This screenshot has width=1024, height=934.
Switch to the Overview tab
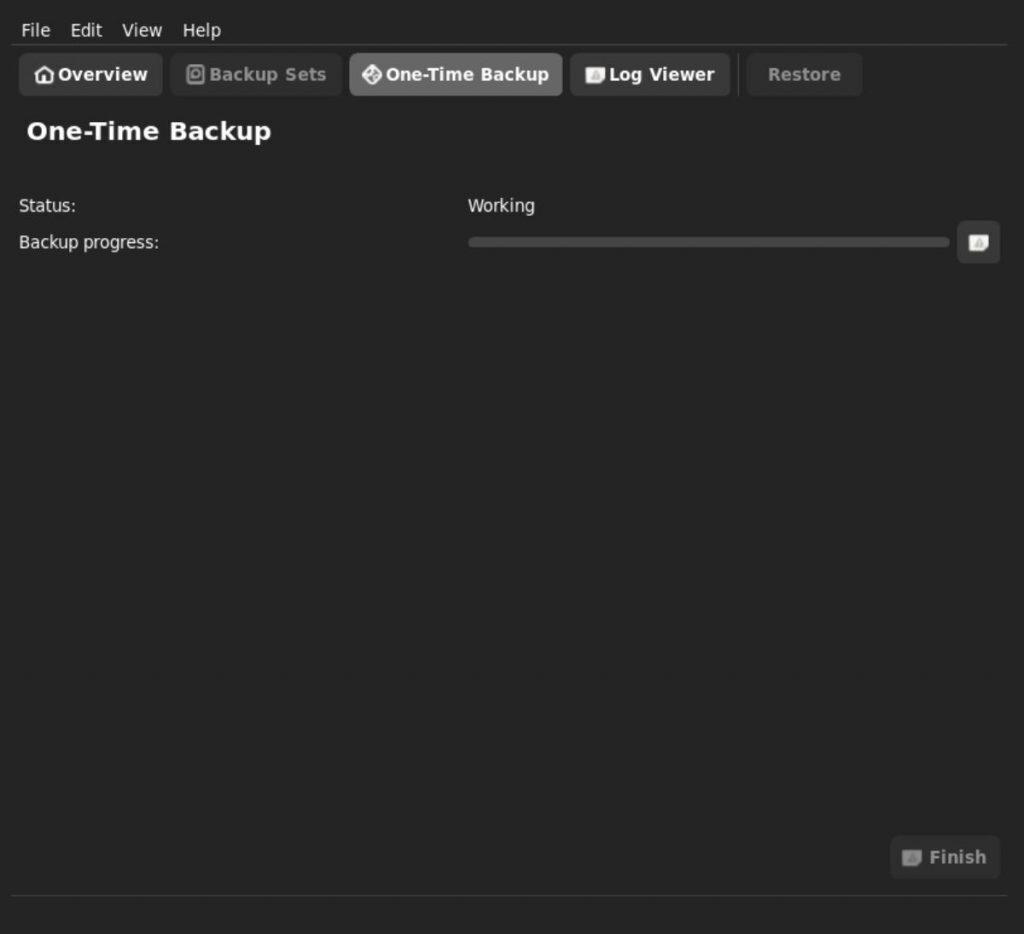tap(90, 74)
